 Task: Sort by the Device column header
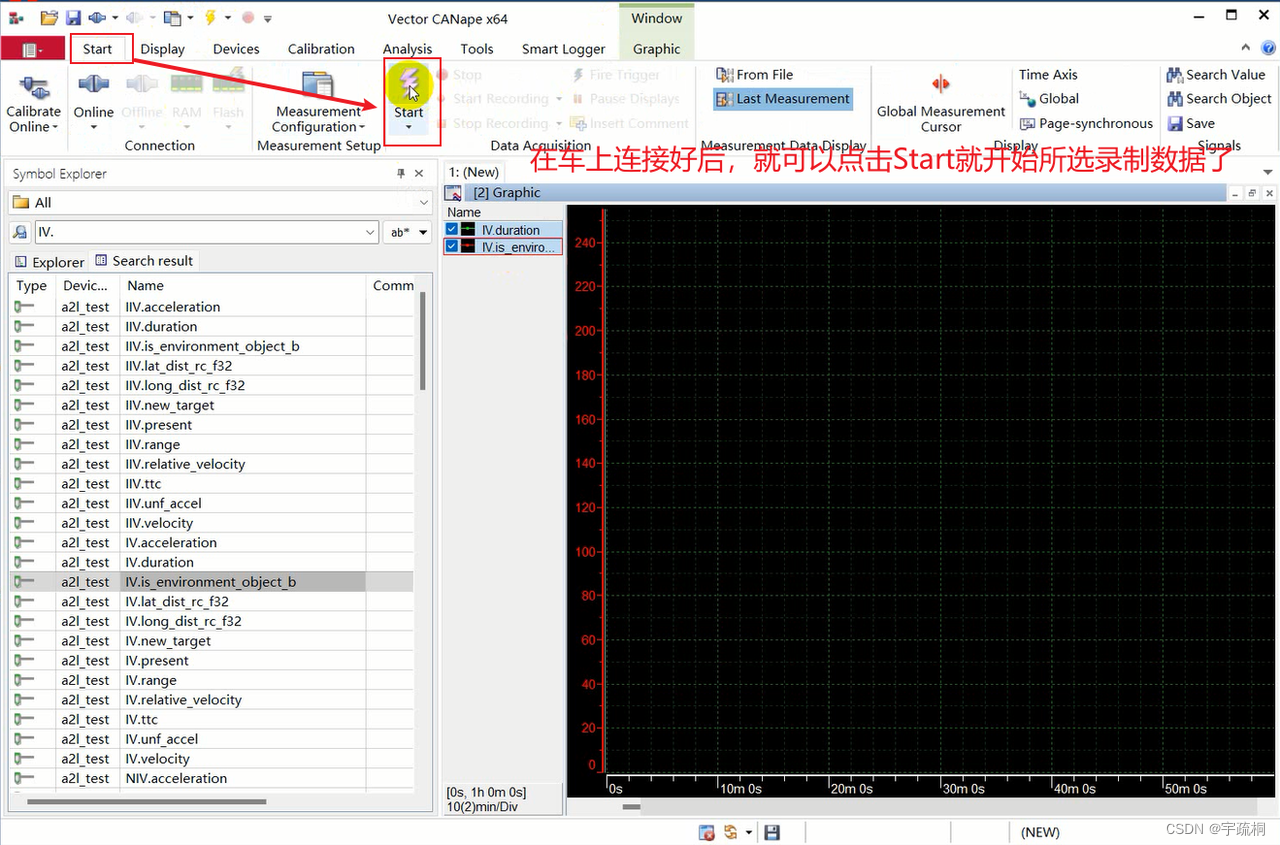pyautogui.click(x=88, y=286)
